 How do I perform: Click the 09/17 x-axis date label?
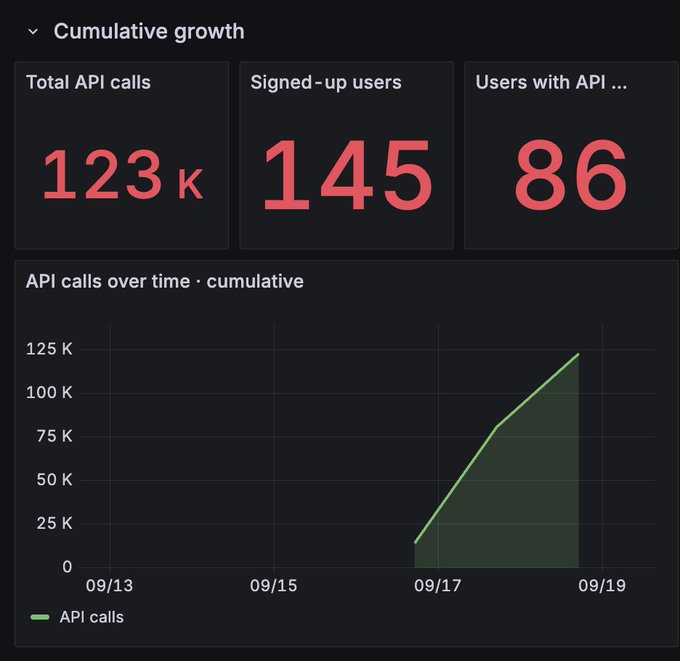pos(438,586)
